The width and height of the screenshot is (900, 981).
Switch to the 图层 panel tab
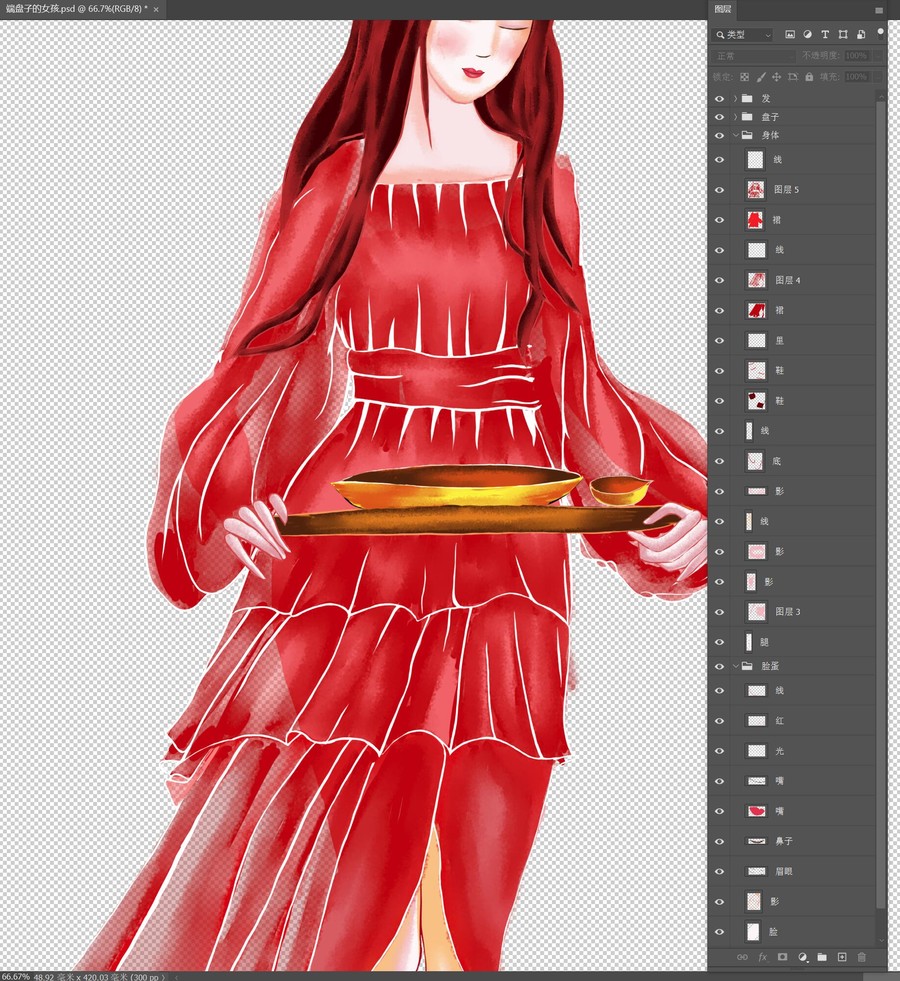coord(723,9)
